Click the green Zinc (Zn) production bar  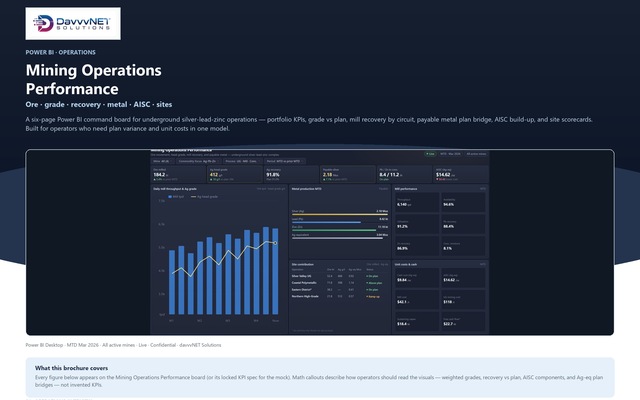click(334, 230)
